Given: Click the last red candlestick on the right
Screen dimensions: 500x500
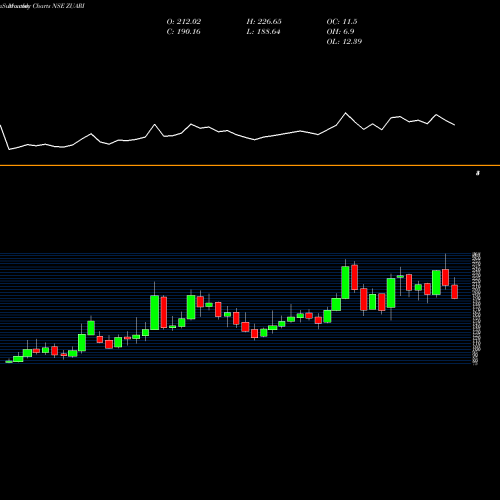Looking at the screenshot, I should 455,292.
